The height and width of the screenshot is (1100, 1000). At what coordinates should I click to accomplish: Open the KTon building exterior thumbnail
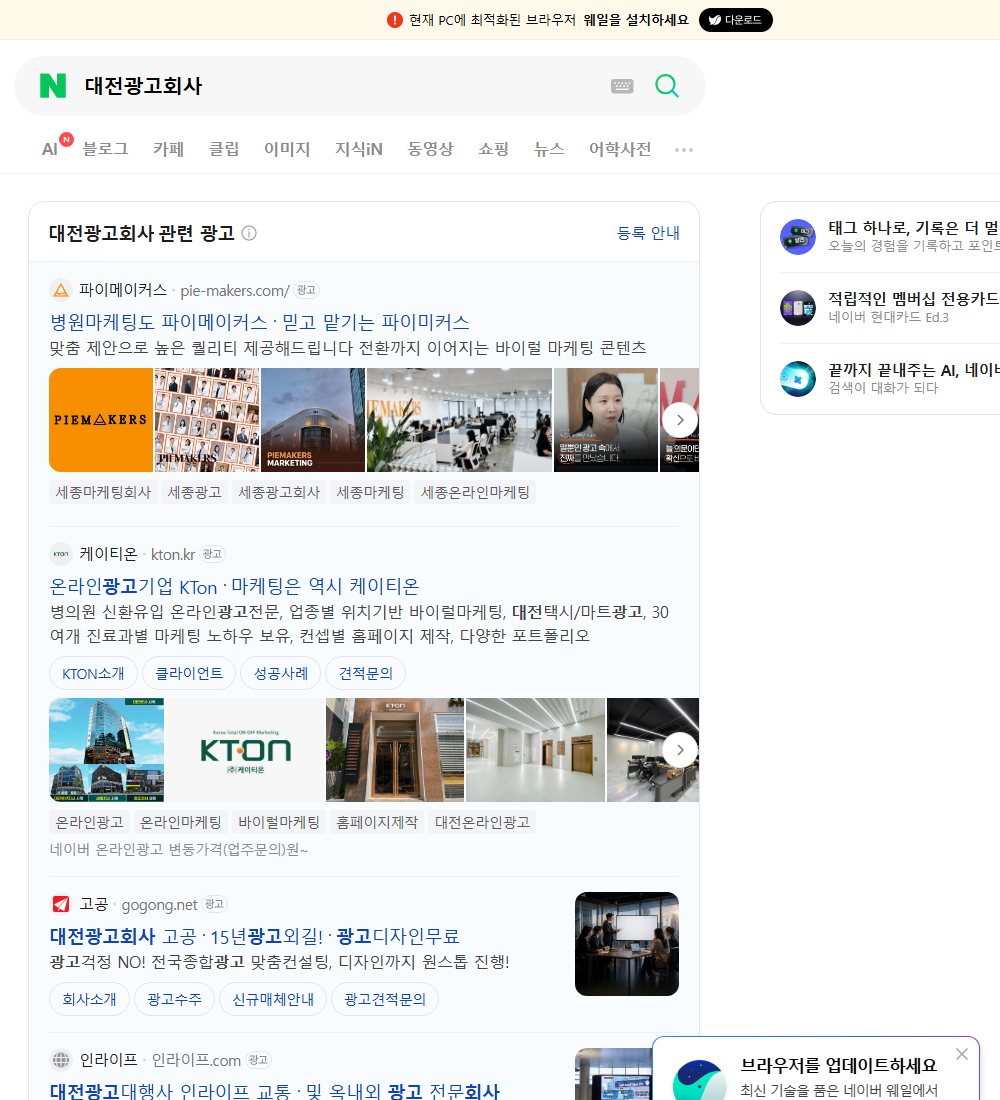tap(107, 750)
